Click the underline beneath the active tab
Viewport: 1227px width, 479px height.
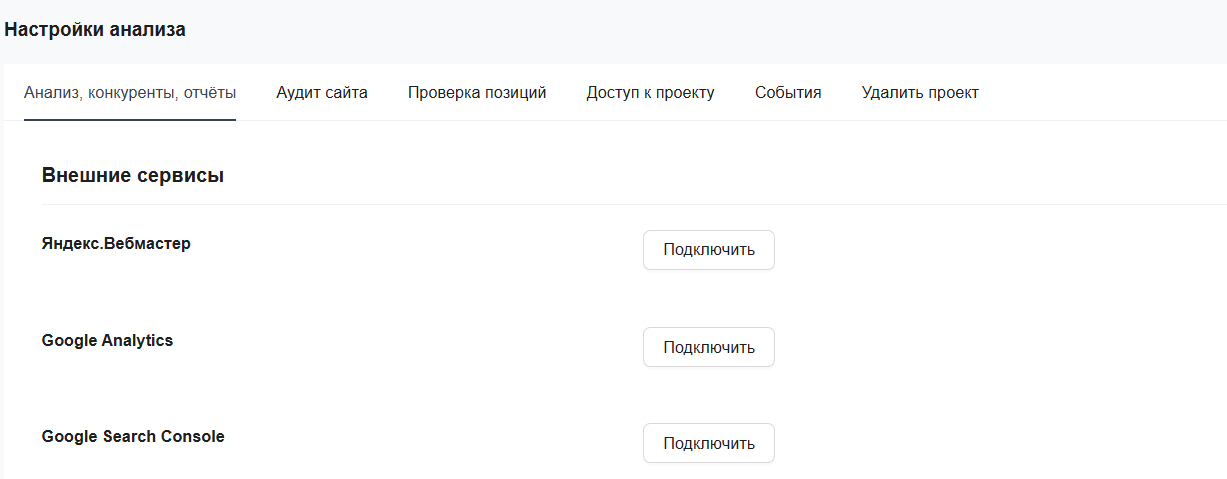click(130, 119)
